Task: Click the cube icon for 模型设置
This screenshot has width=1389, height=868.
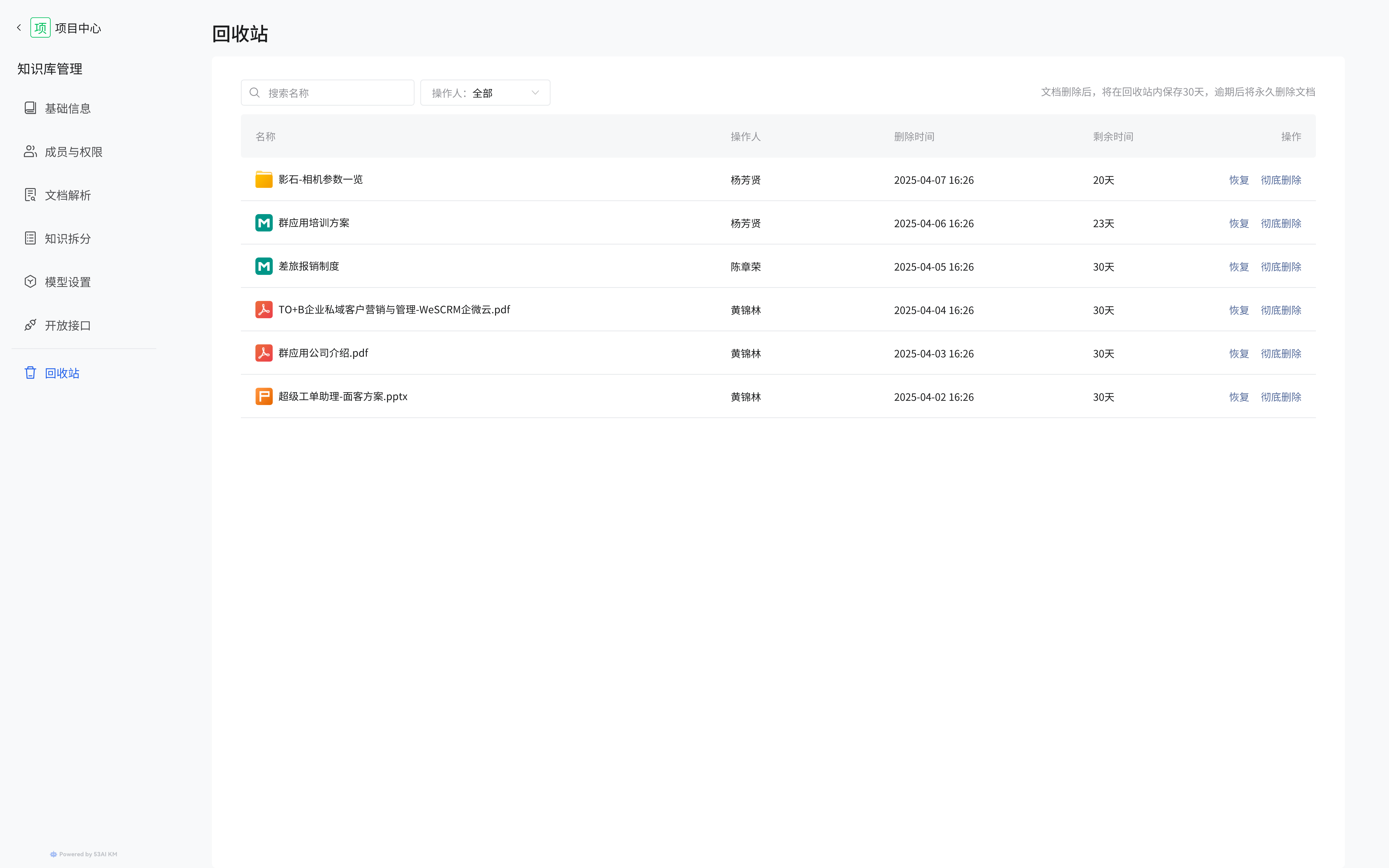Action: coord(30,282)
